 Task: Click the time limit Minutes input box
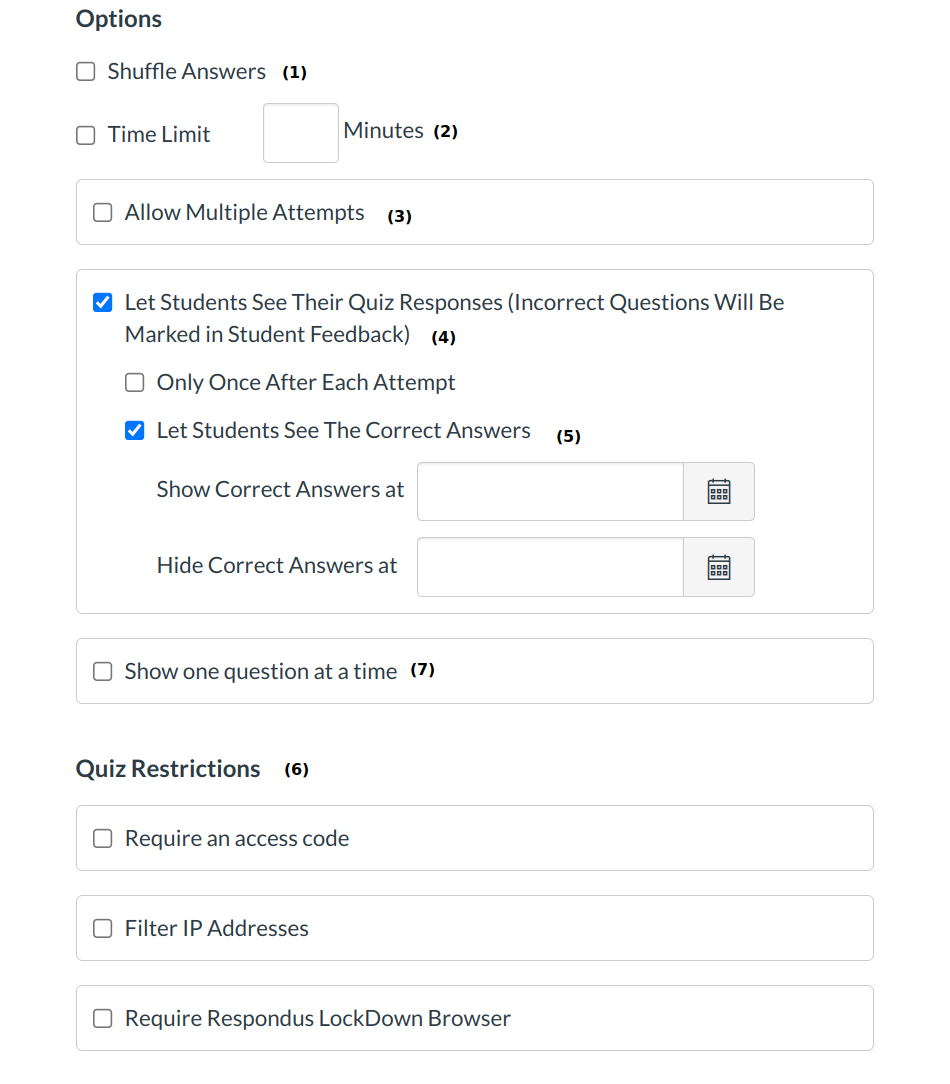[x=300, y=133]
